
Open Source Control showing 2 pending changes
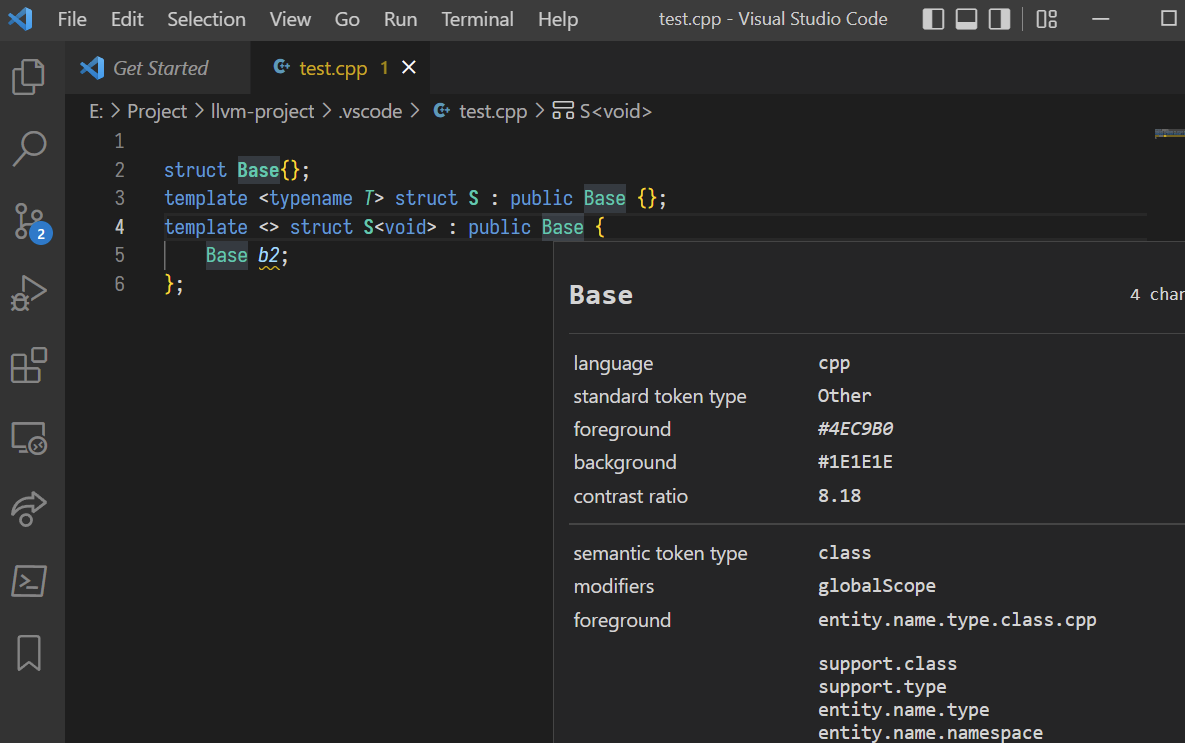pos(30,220)
